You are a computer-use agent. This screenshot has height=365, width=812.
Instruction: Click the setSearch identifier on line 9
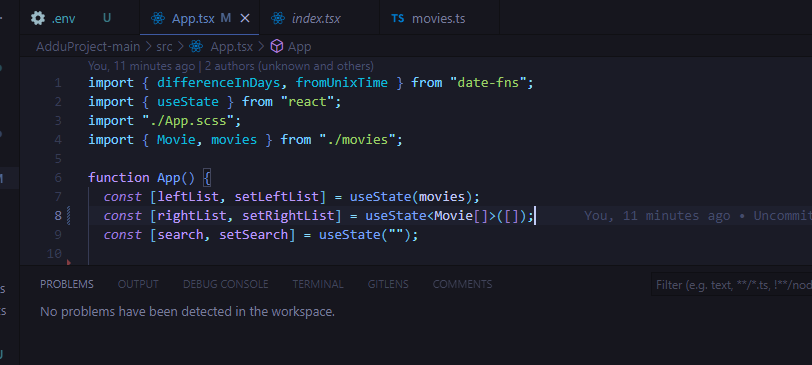(x=253, y=235)
